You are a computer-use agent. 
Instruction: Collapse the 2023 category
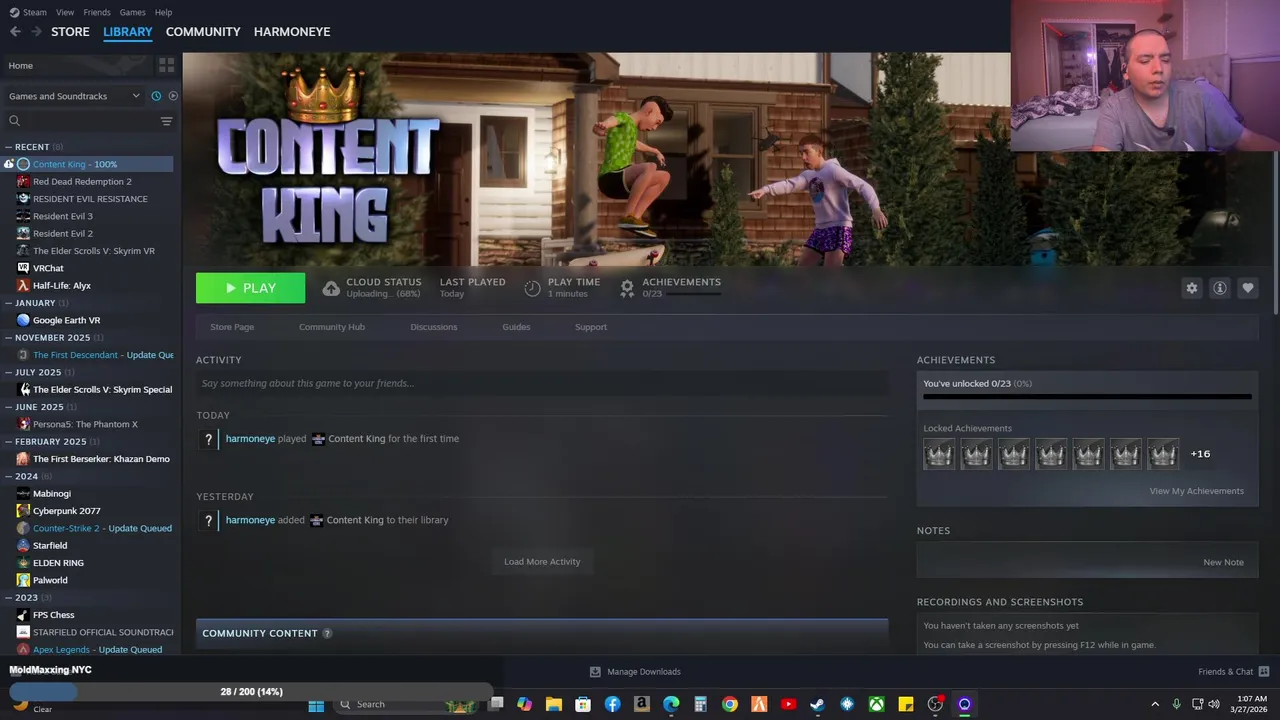tap(9, 598)
